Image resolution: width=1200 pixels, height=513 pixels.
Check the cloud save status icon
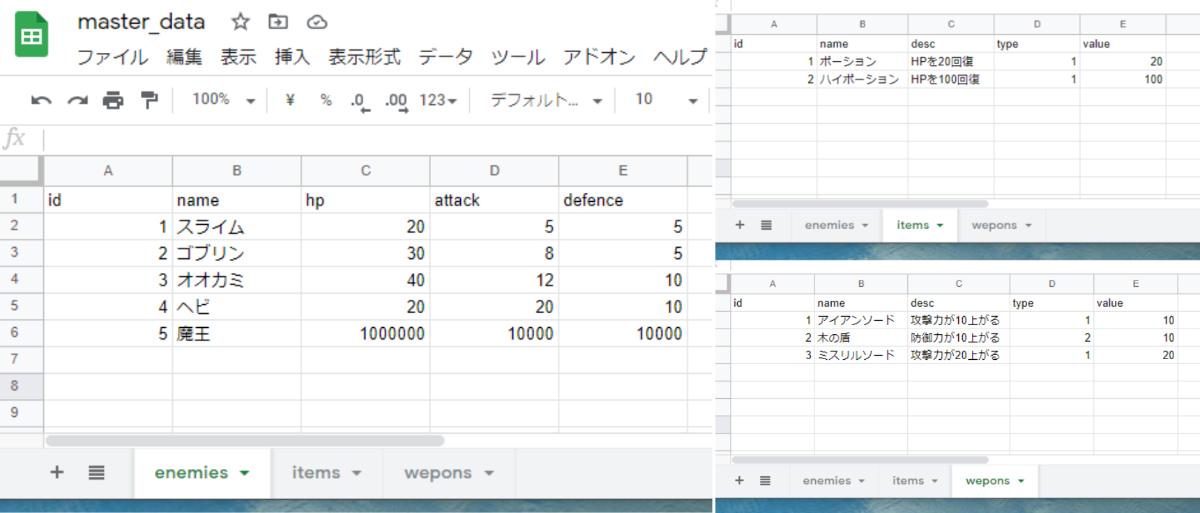pyautogui.click(x=317, y=22)
